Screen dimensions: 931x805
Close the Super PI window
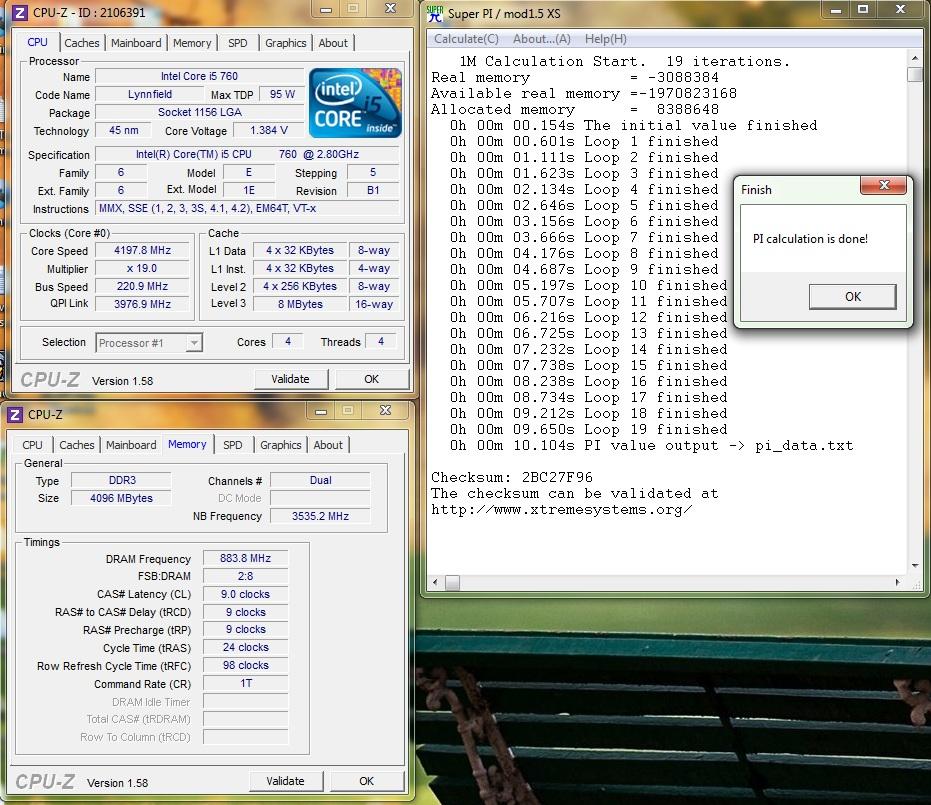[900, 9]
